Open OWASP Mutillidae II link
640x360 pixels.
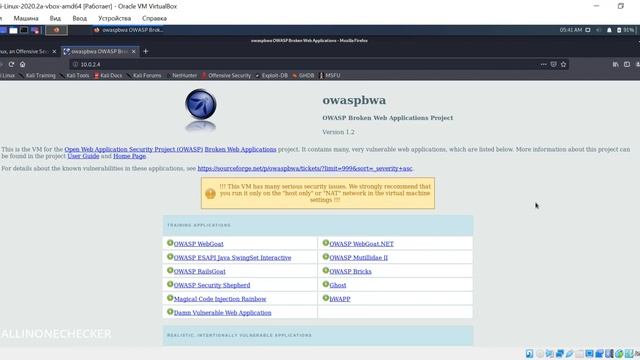click(359, 258)
